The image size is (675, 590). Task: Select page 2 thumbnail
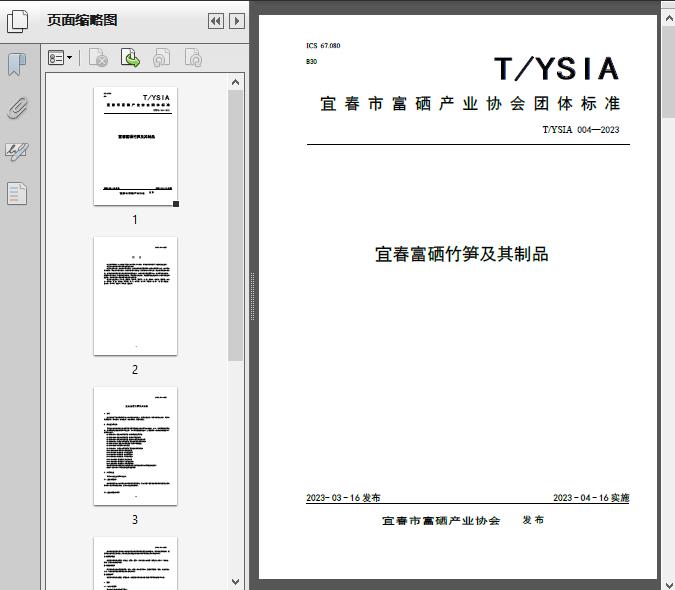point(135,296)
